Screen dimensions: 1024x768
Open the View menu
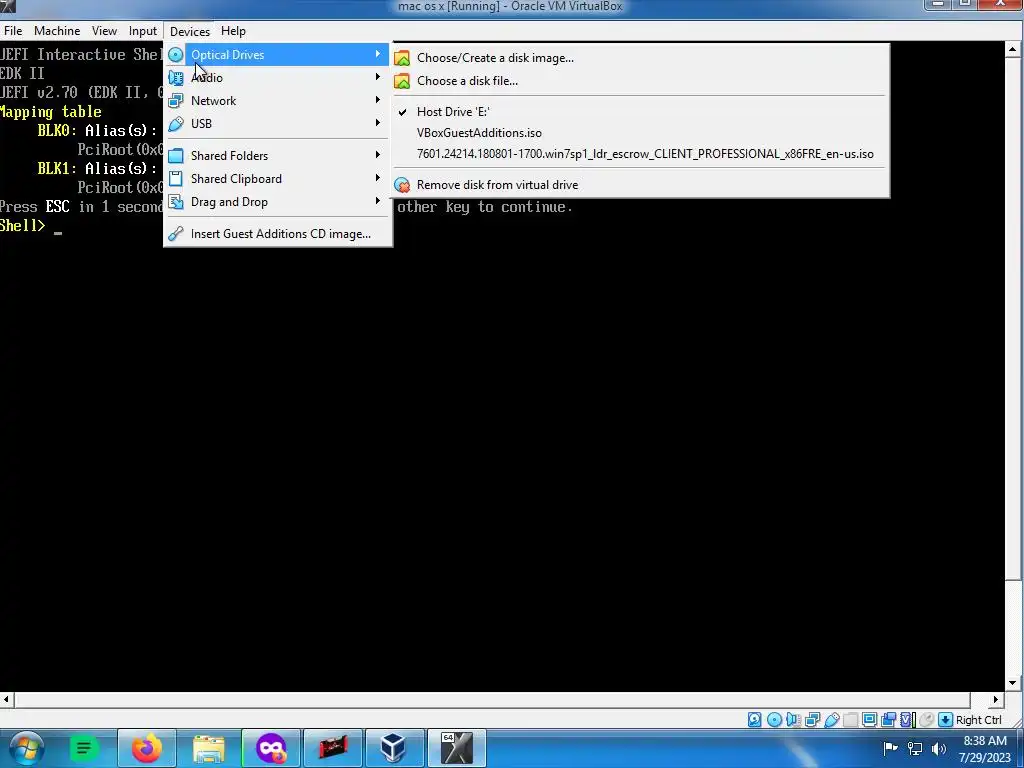(x=104, y=31)
